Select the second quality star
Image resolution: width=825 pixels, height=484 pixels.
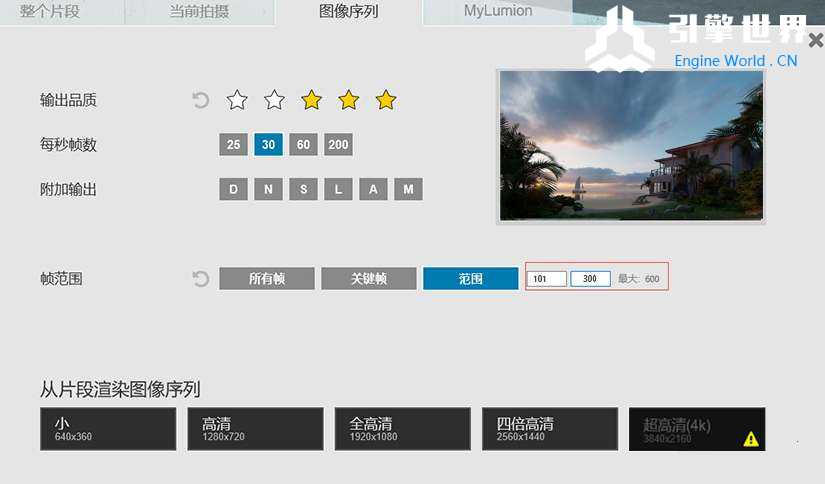coord(274,99)
